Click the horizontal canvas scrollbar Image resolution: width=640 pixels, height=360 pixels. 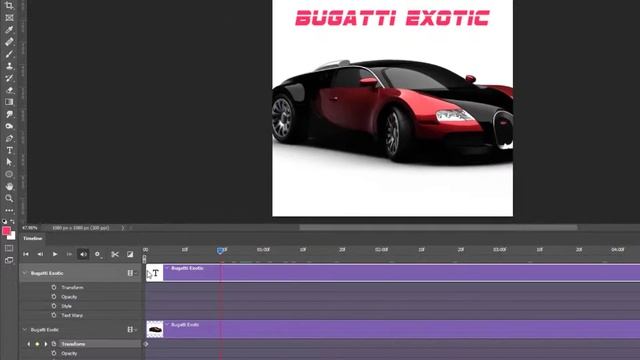(x=438, y=227)
